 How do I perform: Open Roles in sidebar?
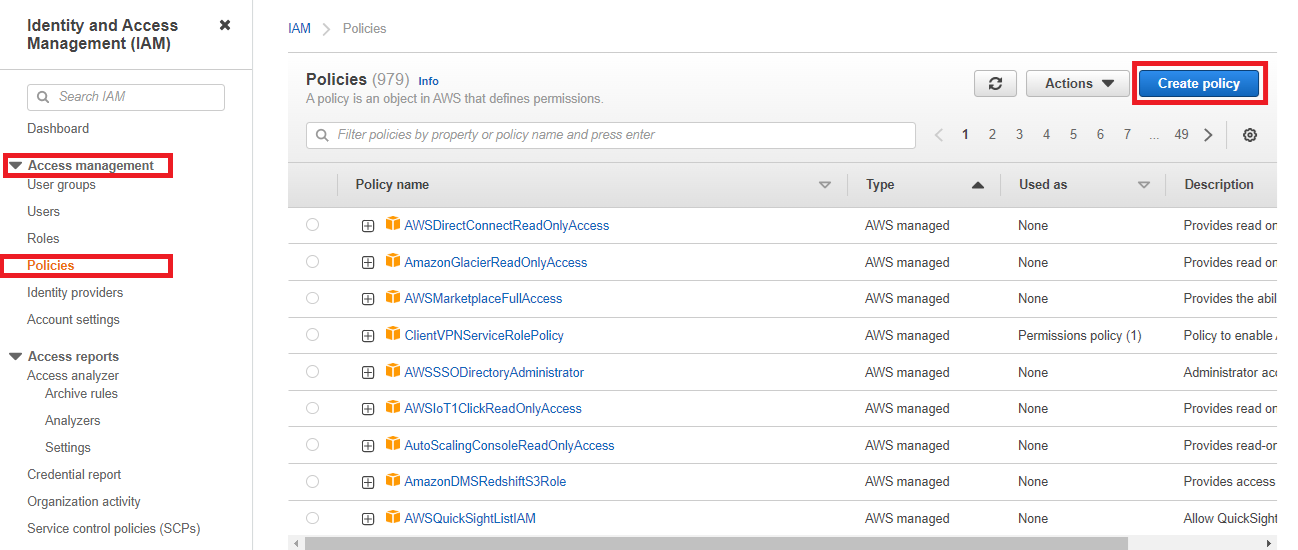pos(43,238)
